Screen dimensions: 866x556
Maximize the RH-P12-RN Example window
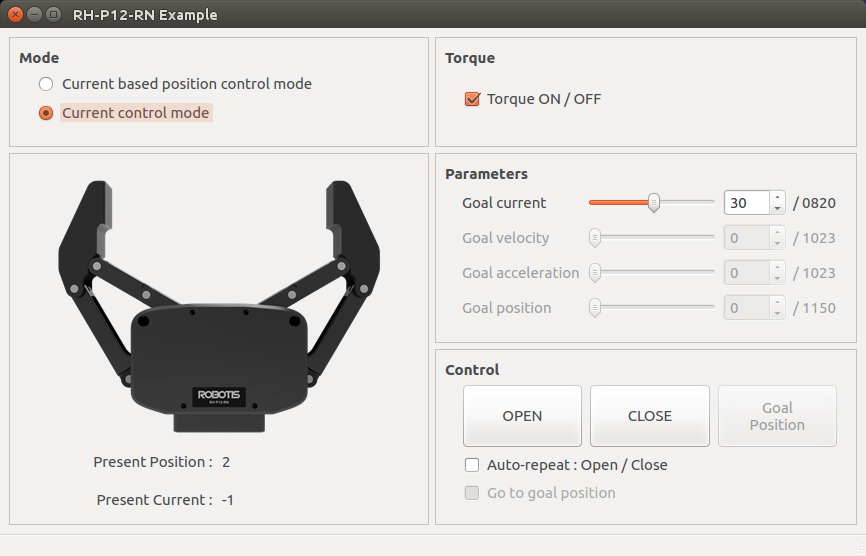[52, 15]
